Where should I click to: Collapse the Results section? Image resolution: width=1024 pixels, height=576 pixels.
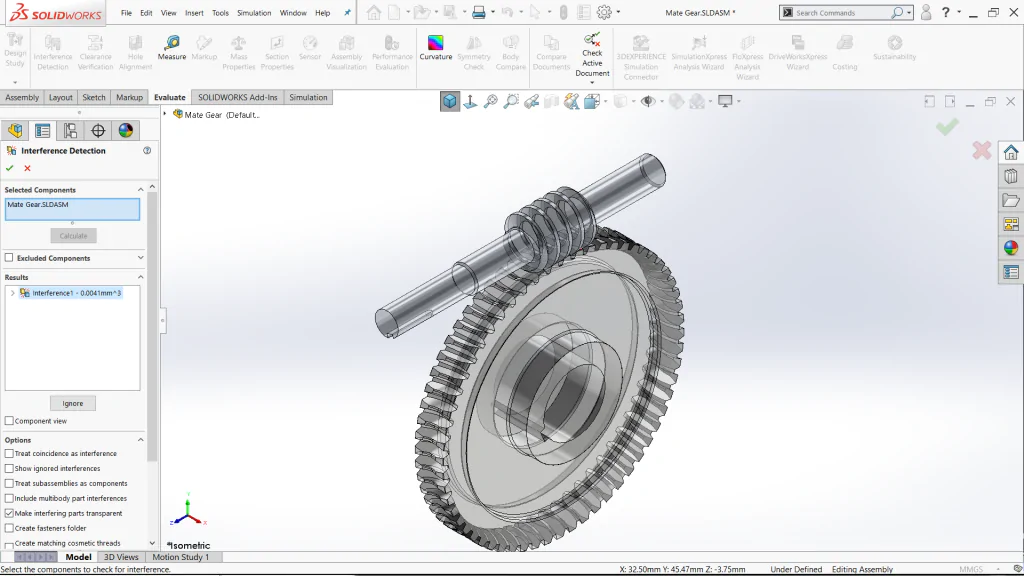click(x=140, y=277)
